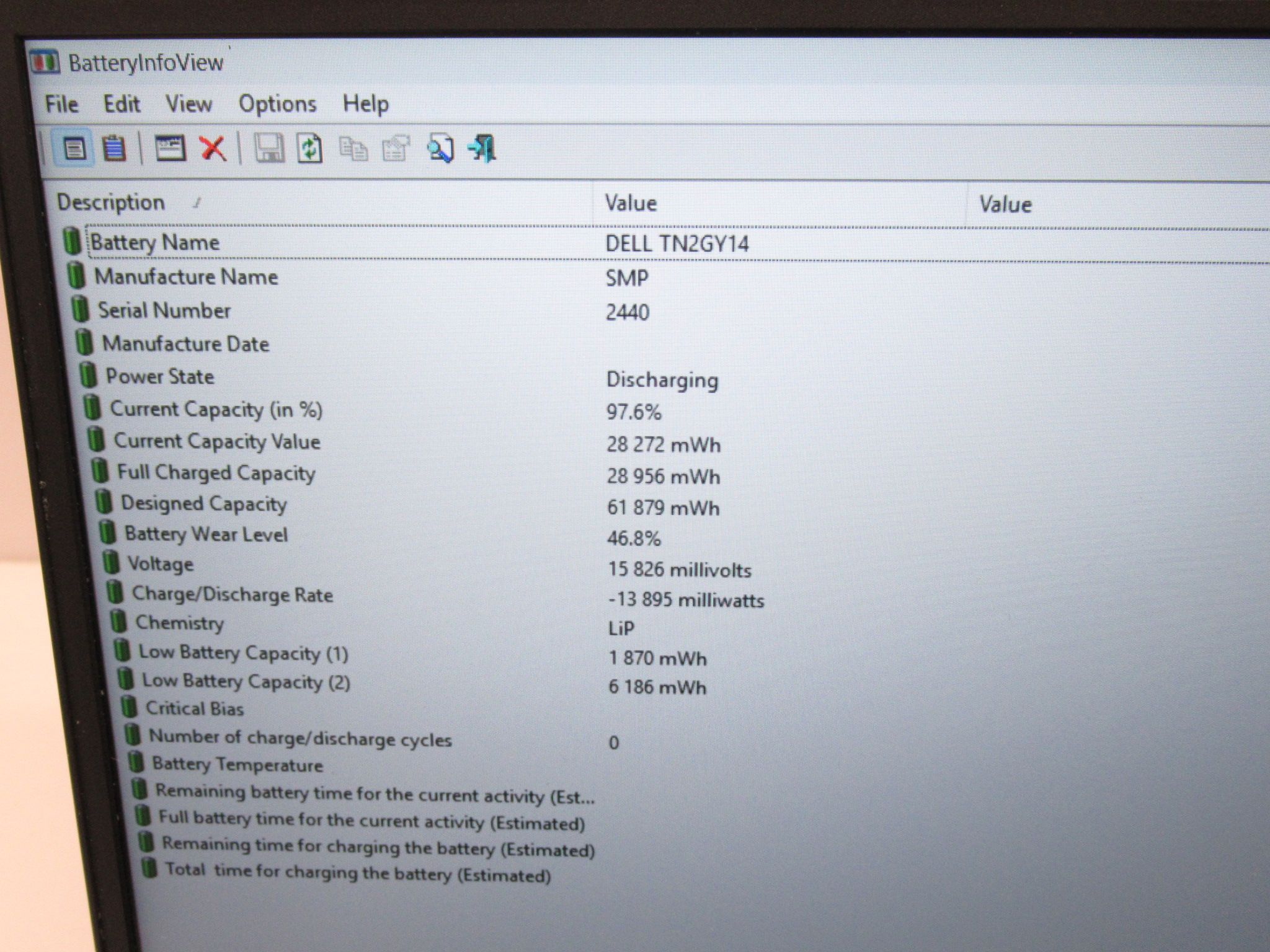1270x952 pixels.
Task: Select the Power State row label
Action: (160, 376)
